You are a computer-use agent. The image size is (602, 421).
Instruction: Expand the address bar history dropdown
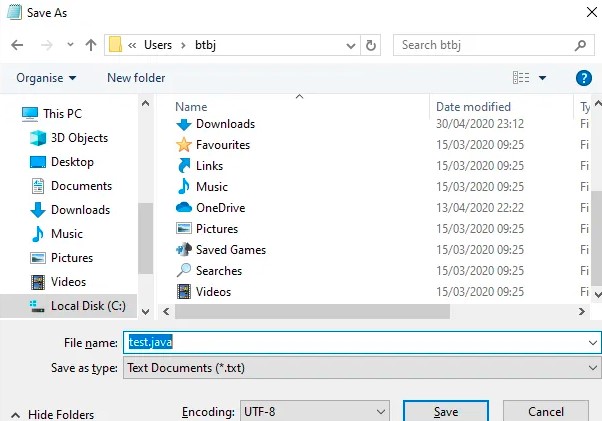[x=351, y=46]
